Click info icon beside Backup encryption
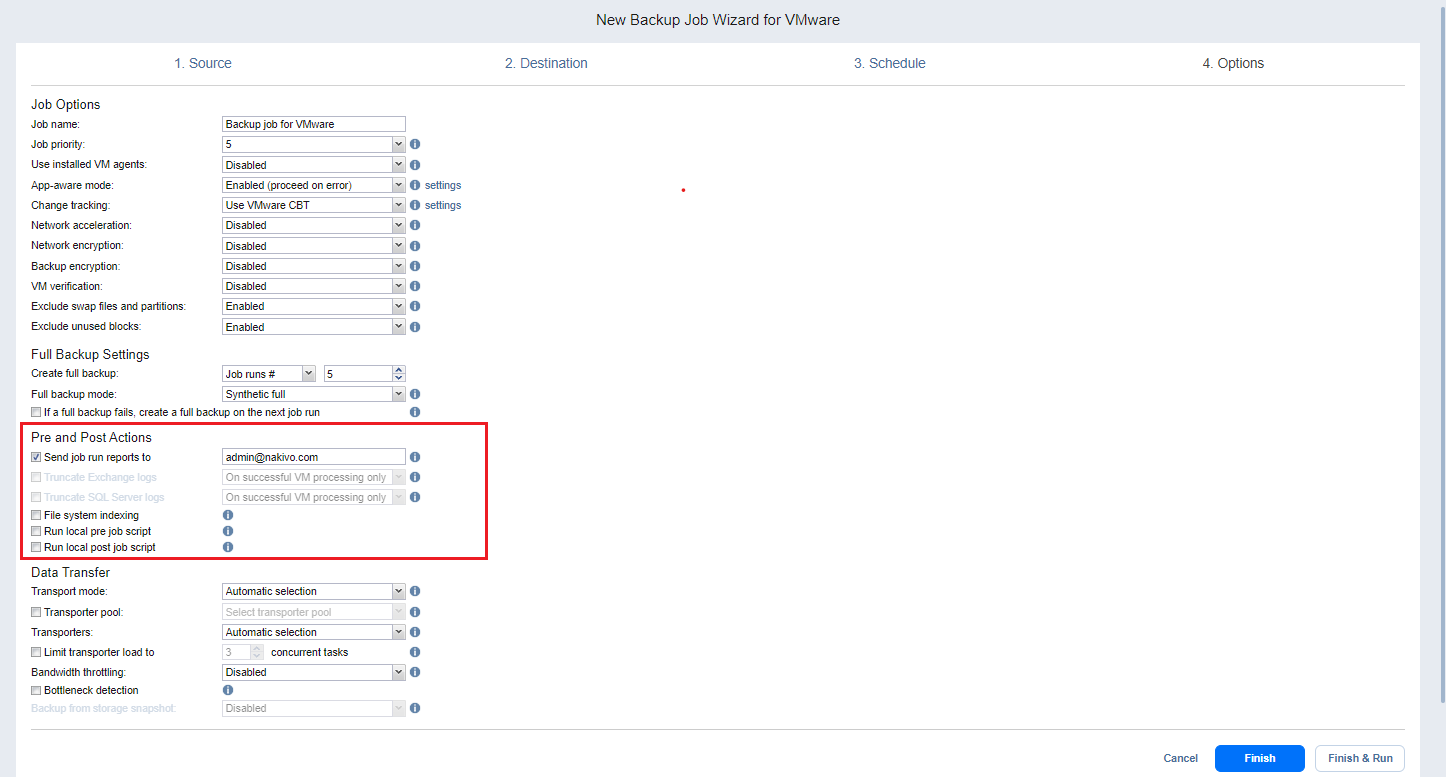 415,266
